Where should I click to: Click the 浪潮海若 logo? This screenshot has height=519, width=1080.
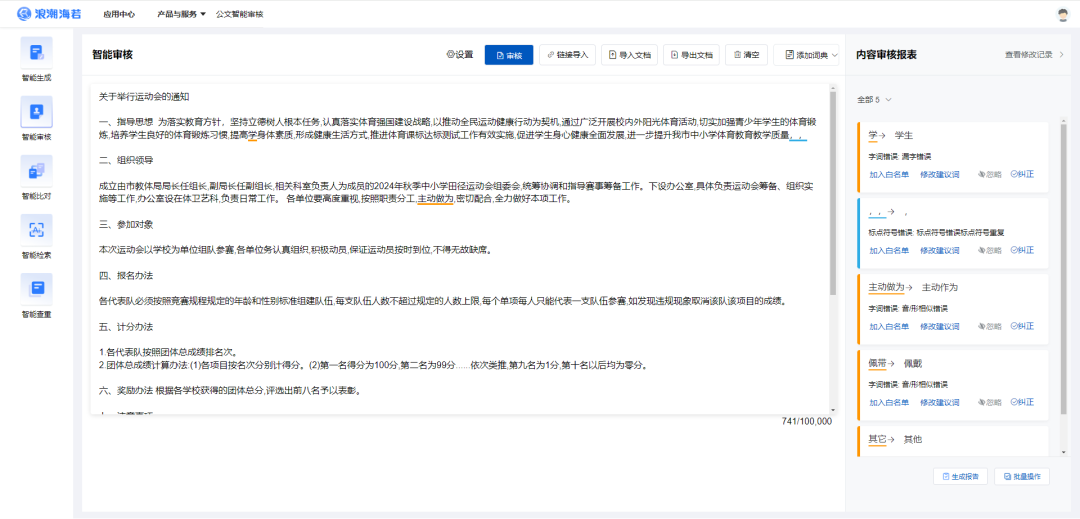pos(49,14)
